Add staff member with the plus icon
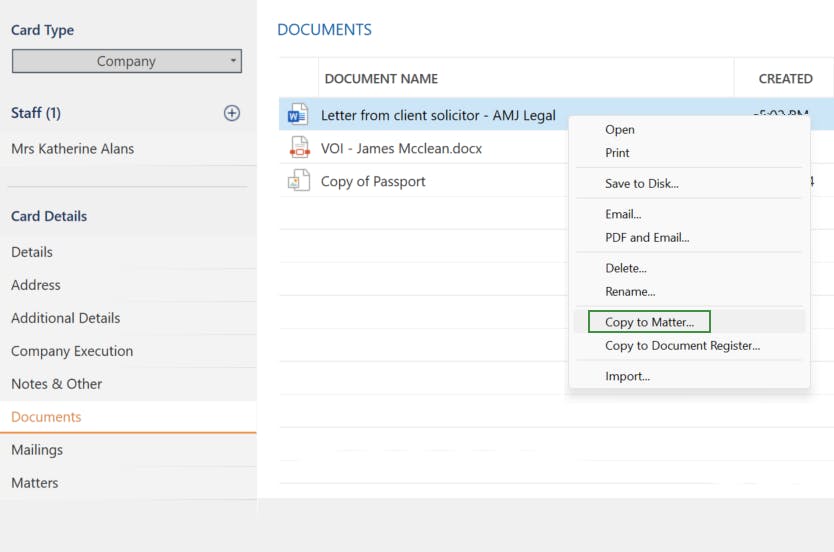This screenshot has height=552, width=834. (231, 113)
